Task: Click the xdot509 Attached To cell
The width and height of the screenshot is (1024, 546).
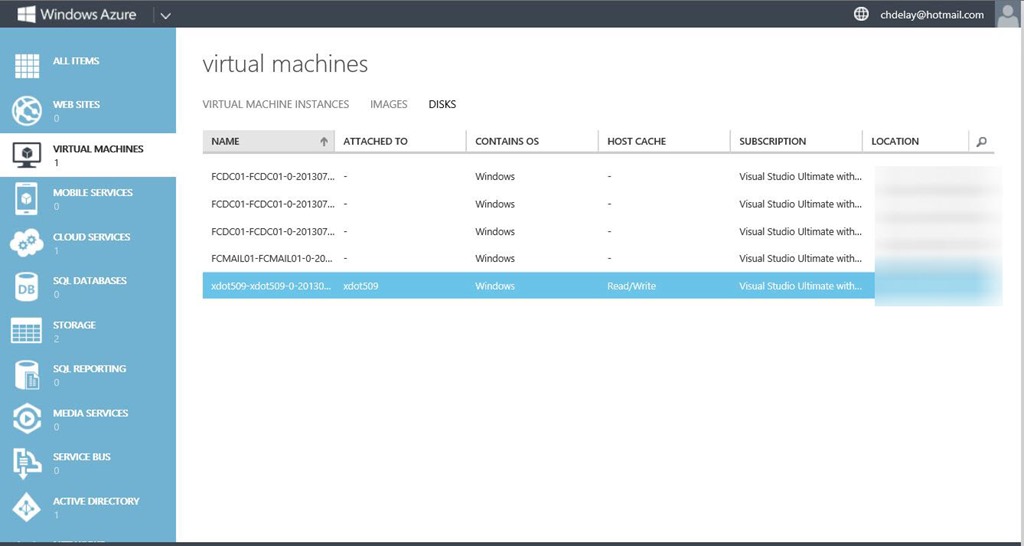Action: tap(361, 286)
